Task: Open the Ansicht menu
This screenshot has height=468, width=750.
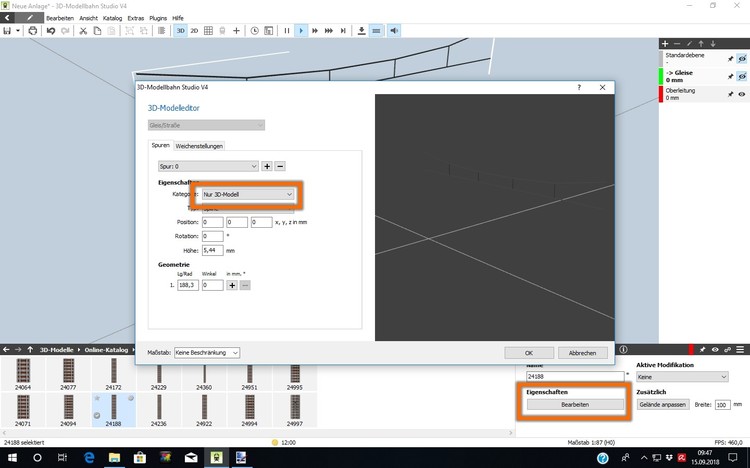Action: pos(88,18)
